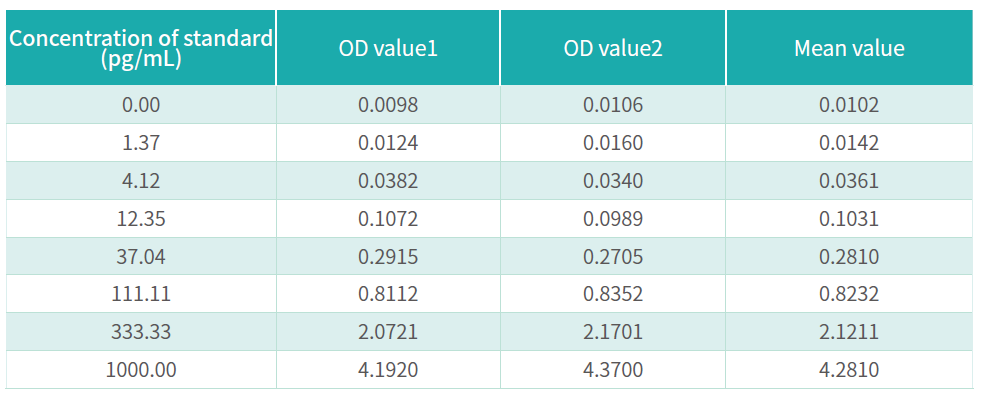Select the 1.37 concentration cell

[x=141, y=143]
